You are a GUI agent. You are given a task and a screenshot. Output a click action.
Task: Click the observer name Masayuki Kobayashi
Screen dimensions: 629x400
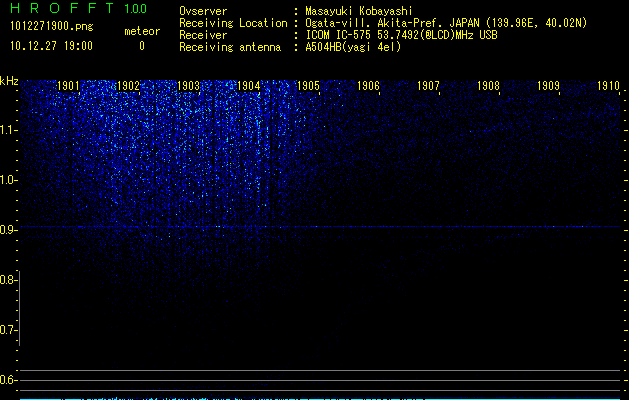pos(359,11)
